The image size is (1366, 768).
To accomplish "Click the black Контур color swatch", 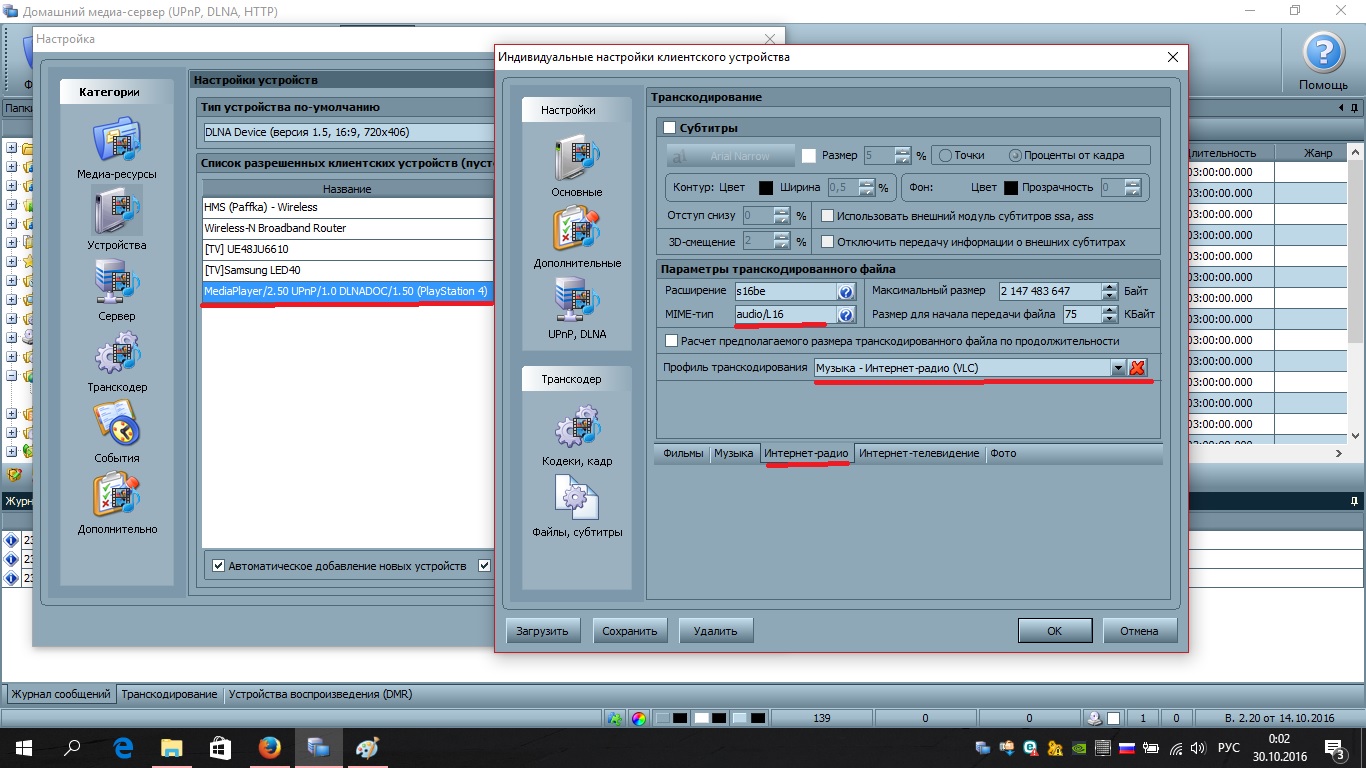I will 766,187.
